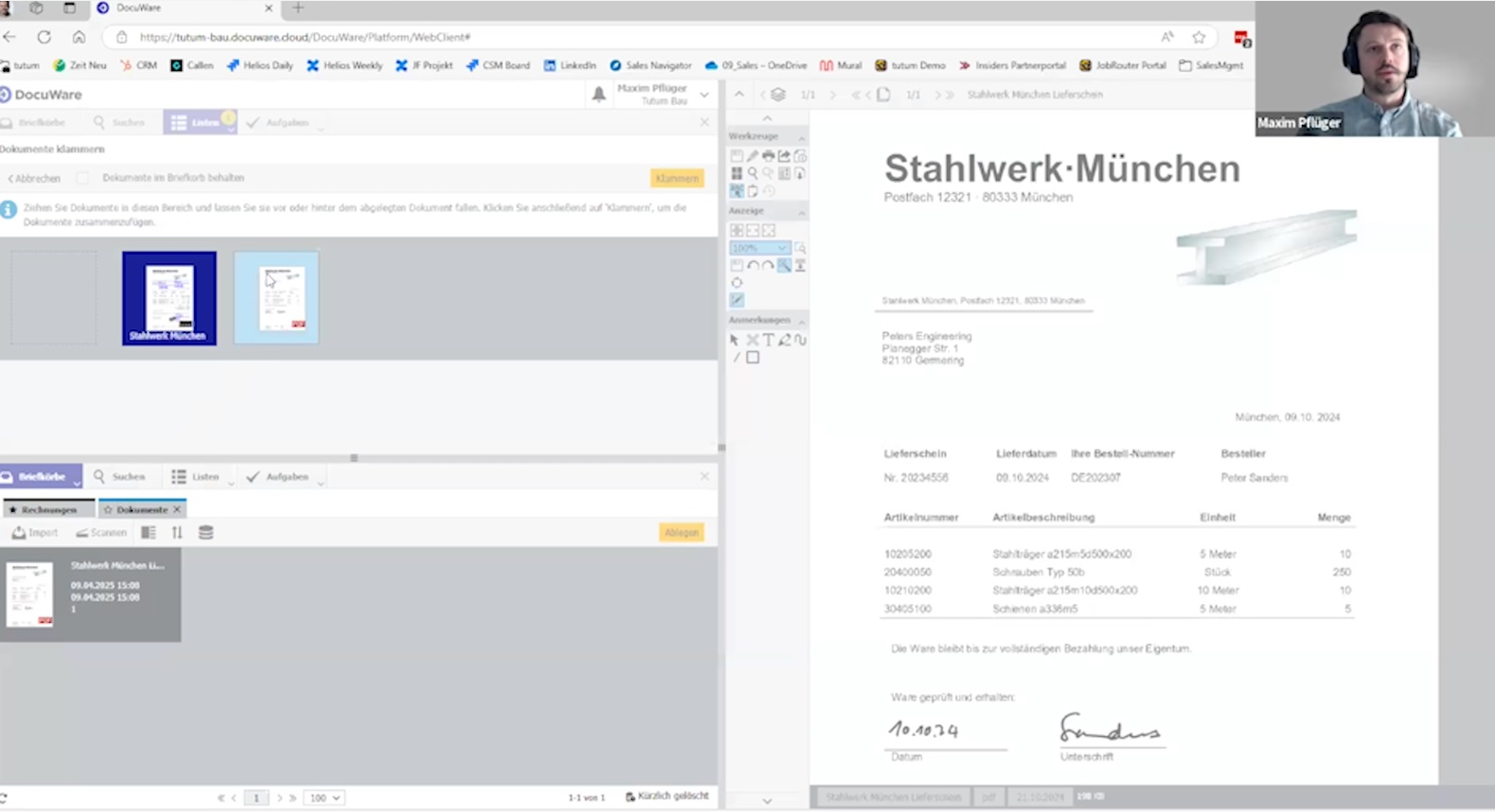Viewport: 1495px width, 812px height.
Task: Click the fit-to-width icon in Anzeige
Action: tap(753, 230)
